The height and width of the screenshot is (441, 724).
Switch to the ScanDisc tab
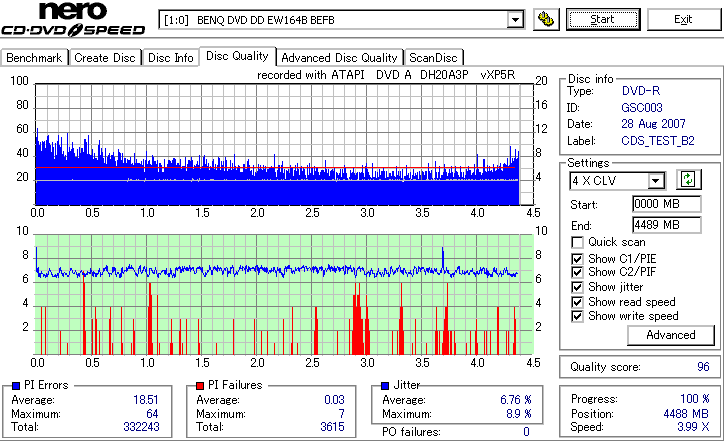pos(433,58)
